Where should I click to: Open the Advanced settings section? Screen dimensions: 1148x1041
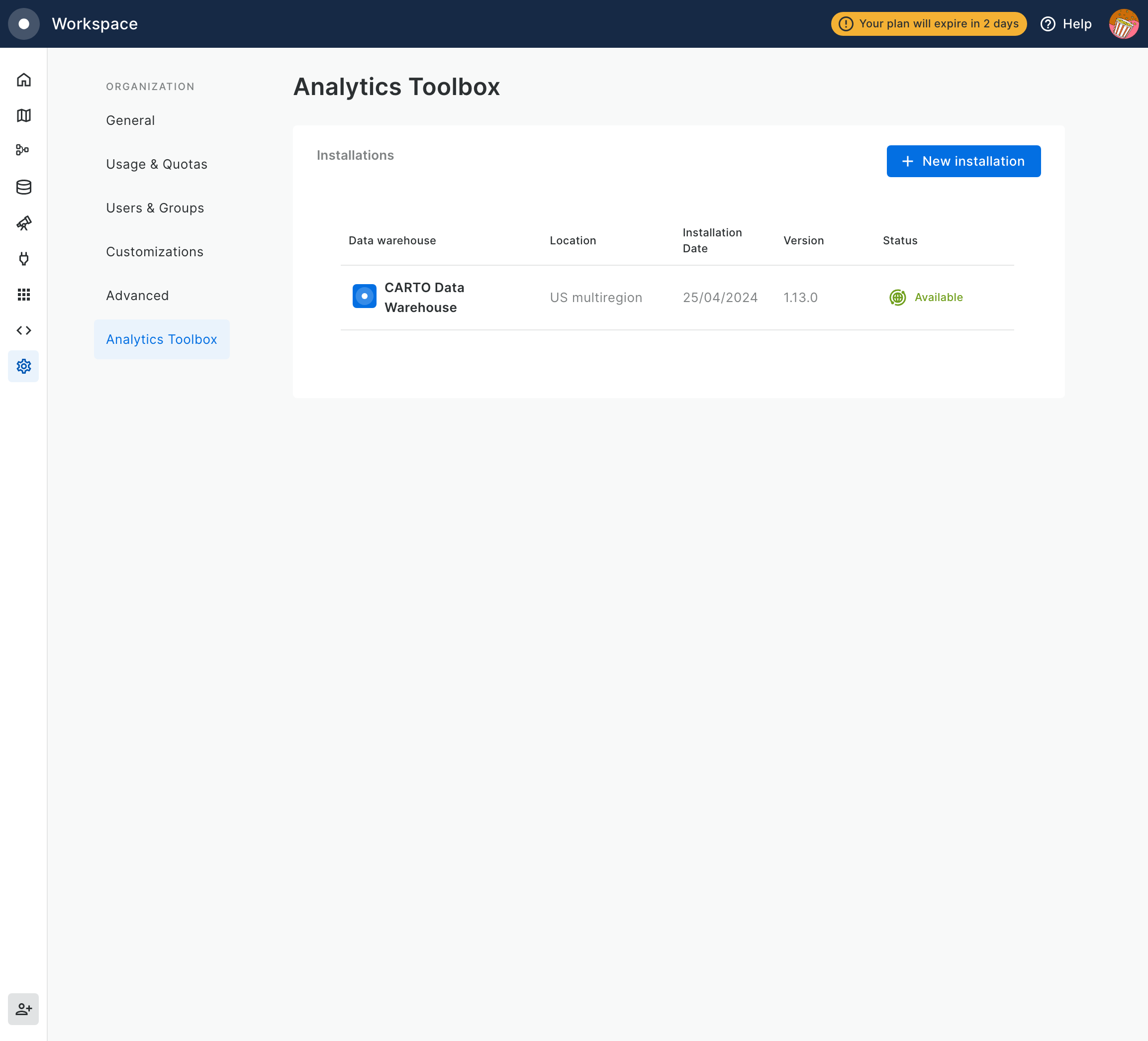point(137,296)
